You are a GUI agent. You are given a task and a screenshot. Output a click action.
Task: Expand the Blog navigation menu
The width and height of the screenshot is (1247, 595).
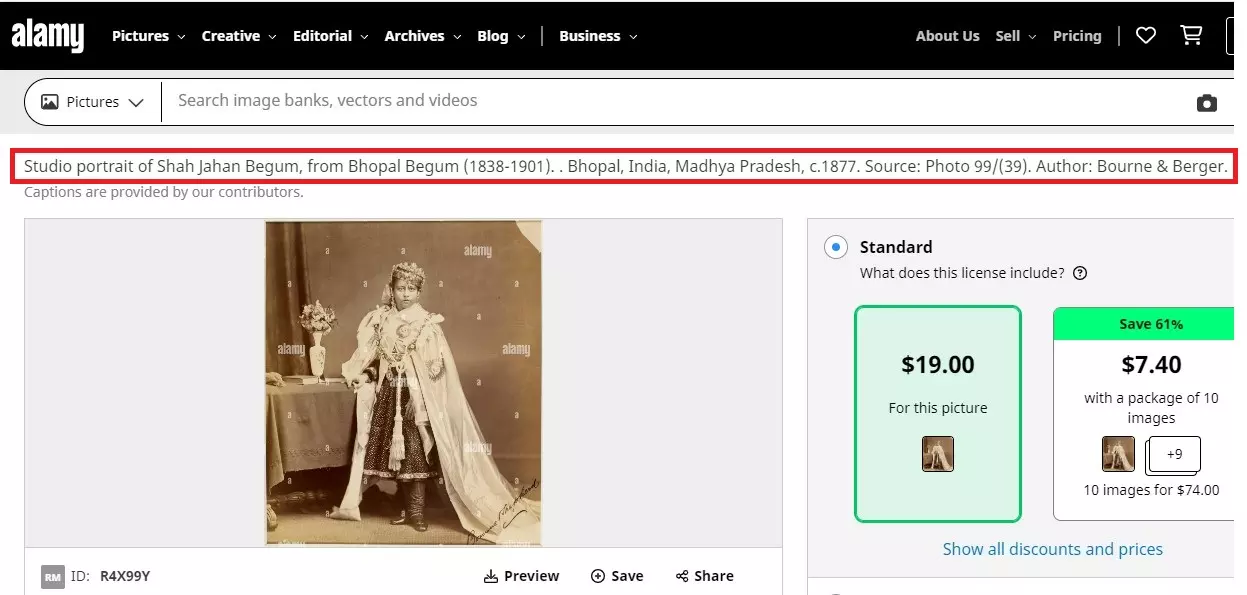500,36
